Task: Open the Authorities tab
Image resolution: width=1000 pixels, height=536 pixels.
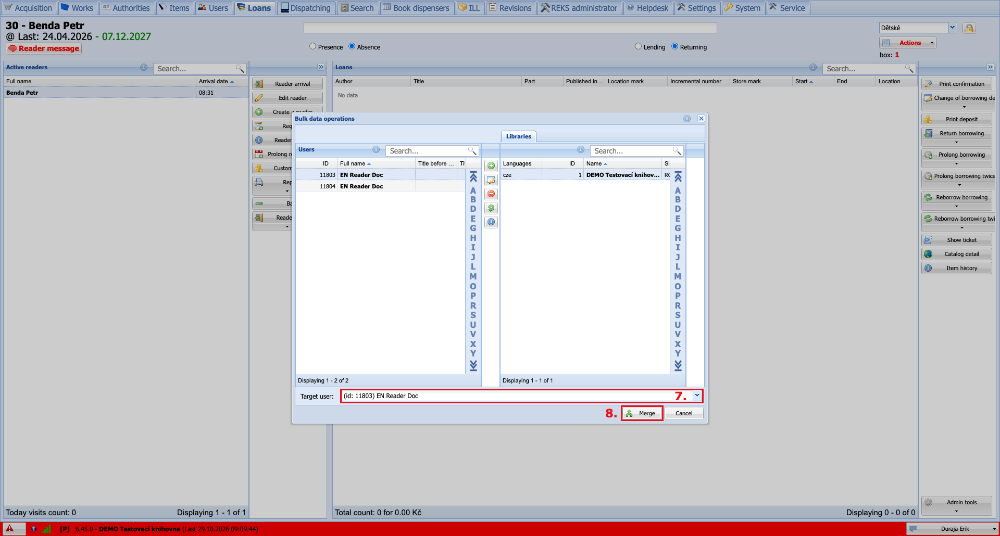Action: tap(126, 8)
